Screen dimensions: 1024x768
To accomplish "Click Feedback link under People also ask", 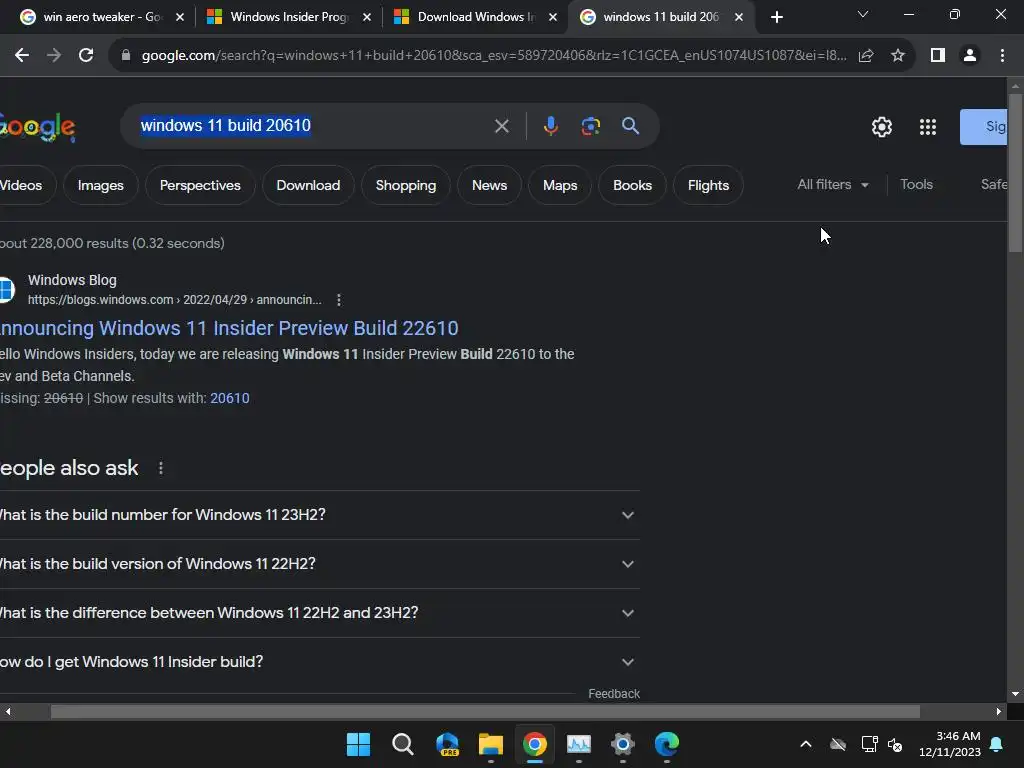I will coord(614,694).
